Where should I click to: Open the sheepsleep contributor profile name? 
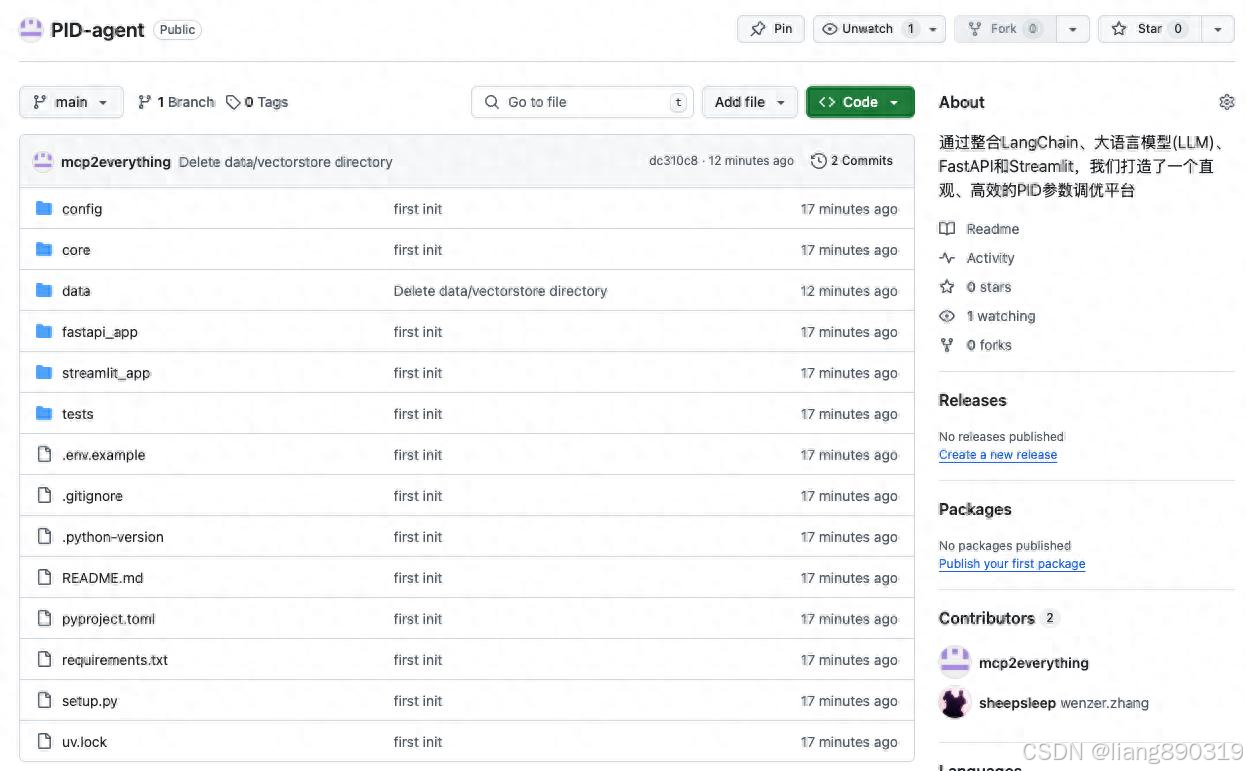pyautogui.click(x=1017, y=703)
